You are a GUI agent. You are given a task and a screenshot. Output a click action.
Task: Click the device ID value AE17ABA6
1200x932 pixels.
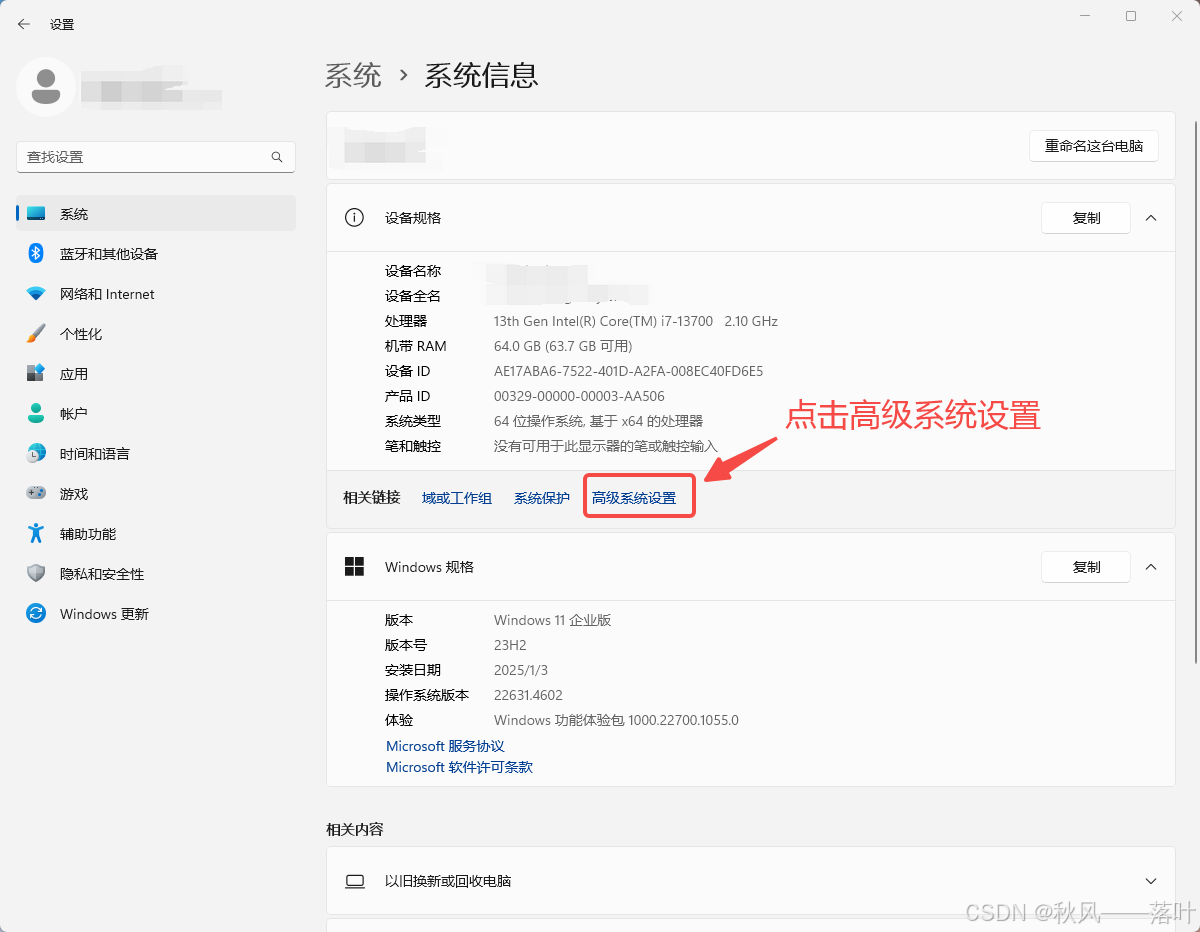click(628, 371)
